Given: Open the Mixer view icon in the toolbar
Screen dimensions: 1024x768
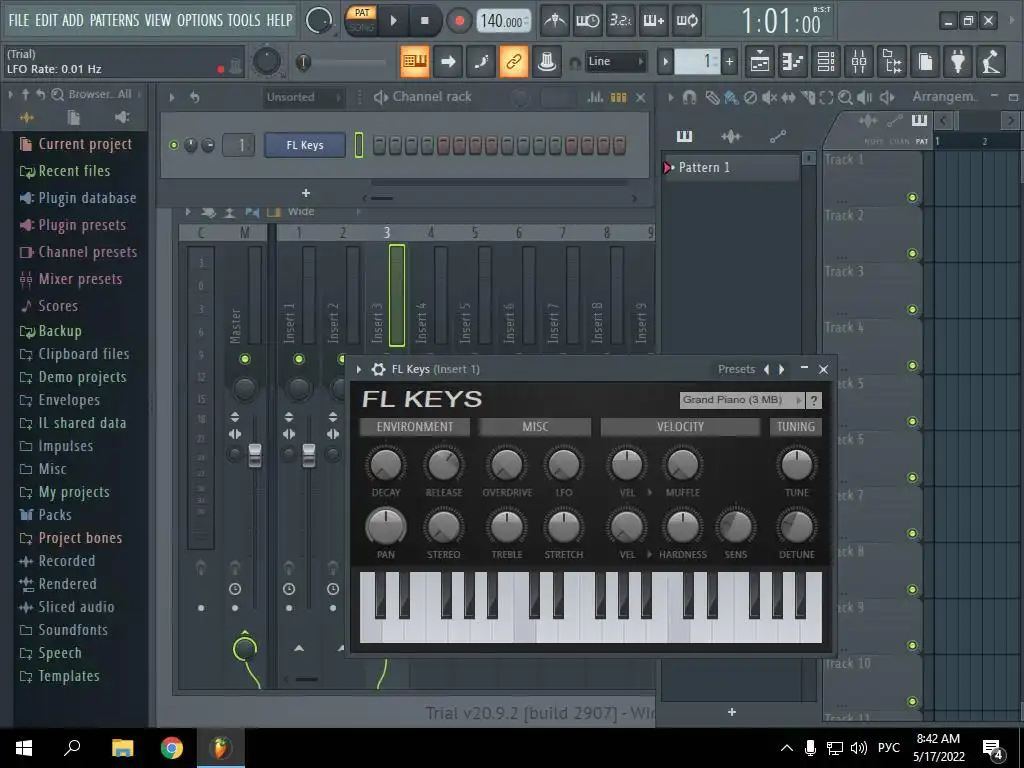Looking at the screenshot, I should (859, 62).
